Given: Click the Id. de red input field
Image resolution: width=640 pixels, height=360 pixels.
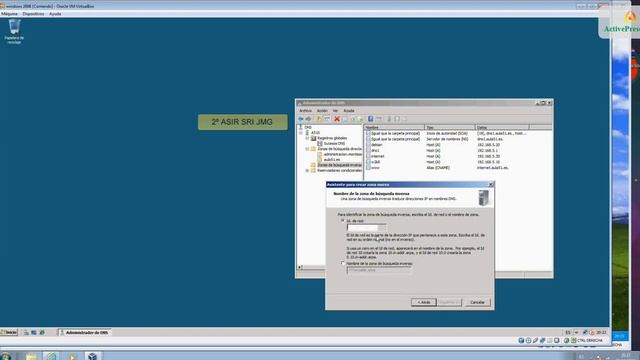Looking at the screenshot, I should (366, 227).
